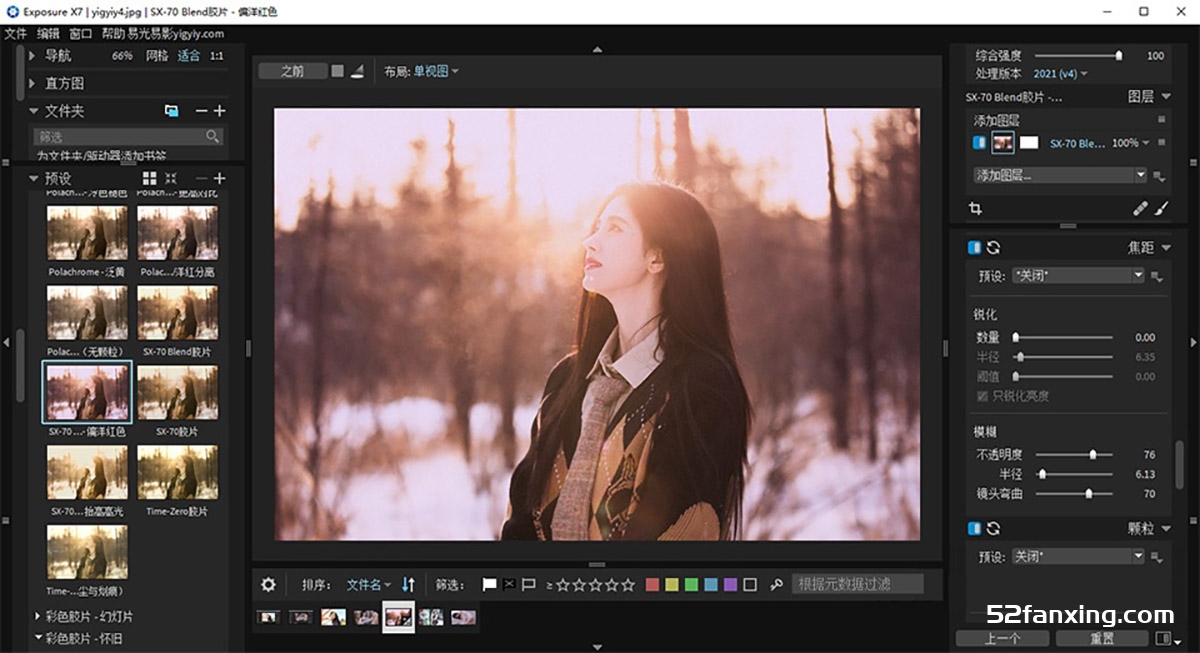Open the 处理版本 2021 (v4) dropdown
The width and height of the screenshot is (1200, 653).
pyautogui.click(x=1060, y=74)
